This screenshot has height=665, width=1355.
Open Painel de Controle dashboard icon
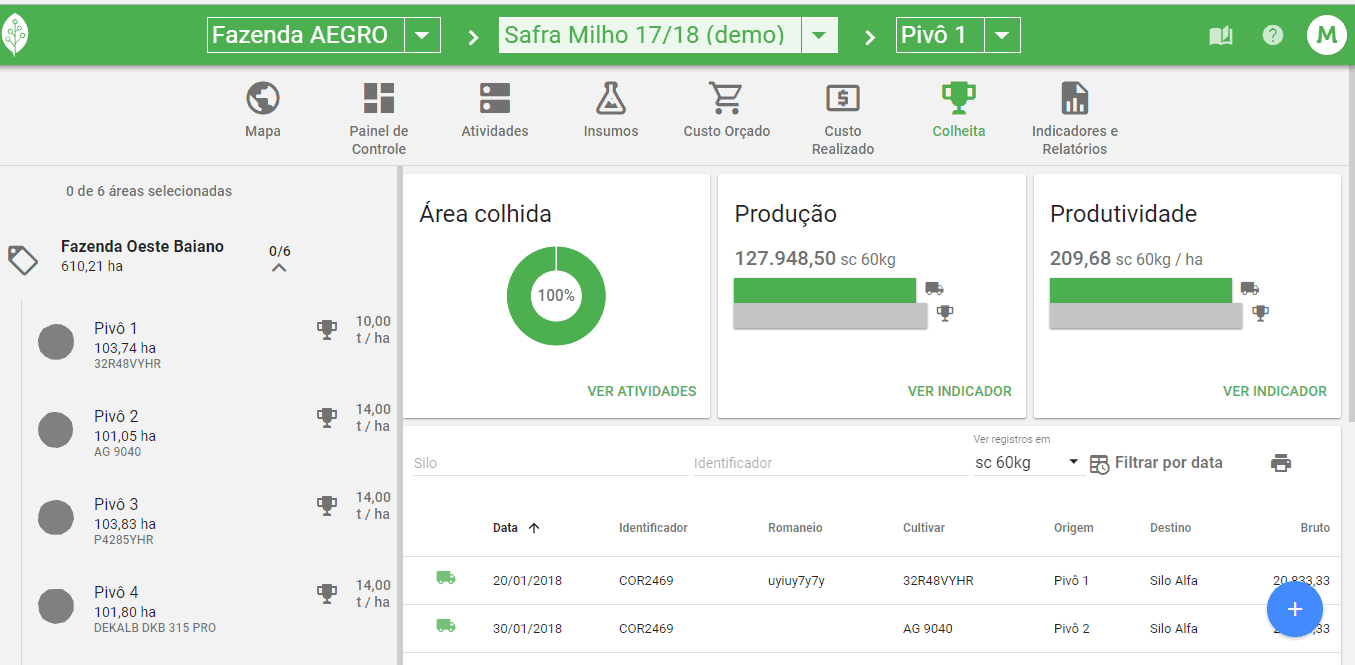378,98
